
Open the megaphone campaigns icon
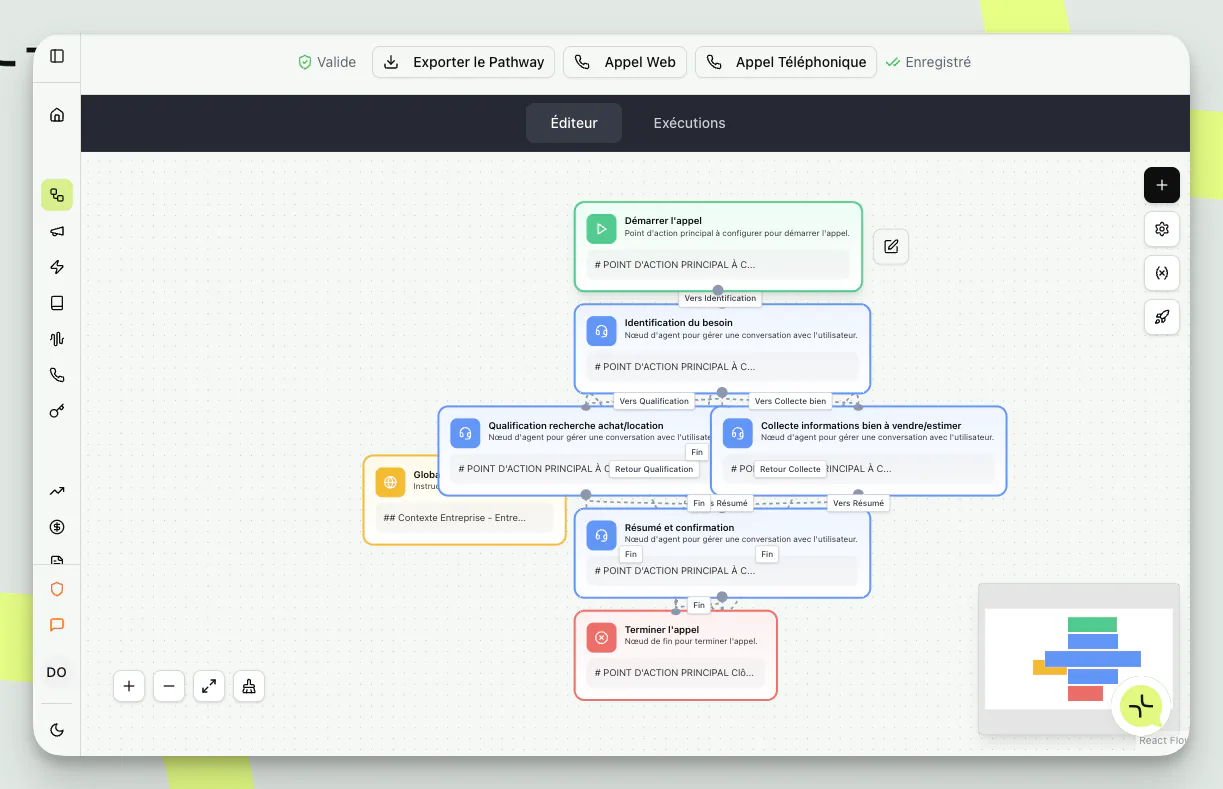click(x=57, y=231)
